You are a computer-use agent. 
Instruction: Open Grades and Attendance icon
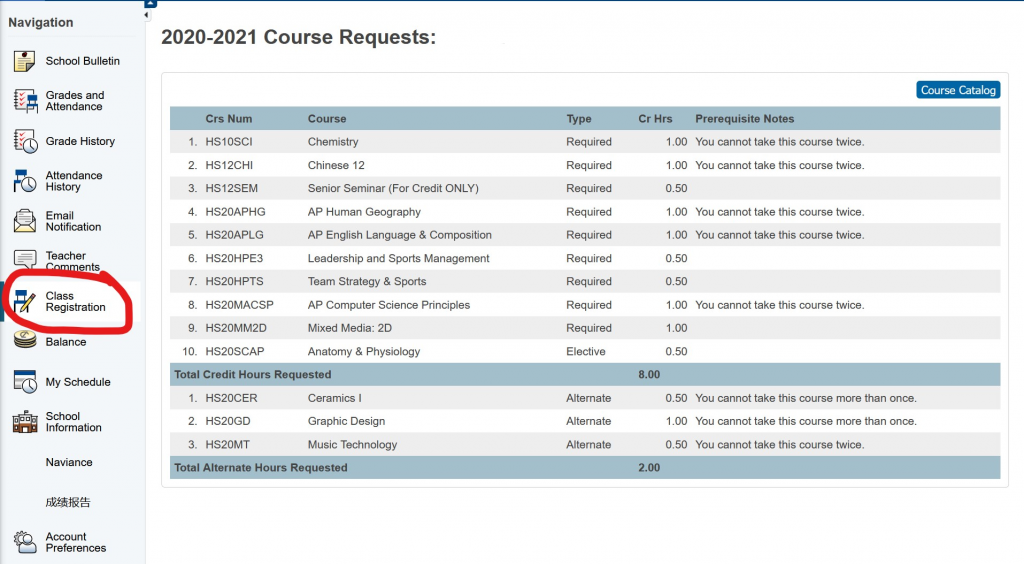[25, 101]
